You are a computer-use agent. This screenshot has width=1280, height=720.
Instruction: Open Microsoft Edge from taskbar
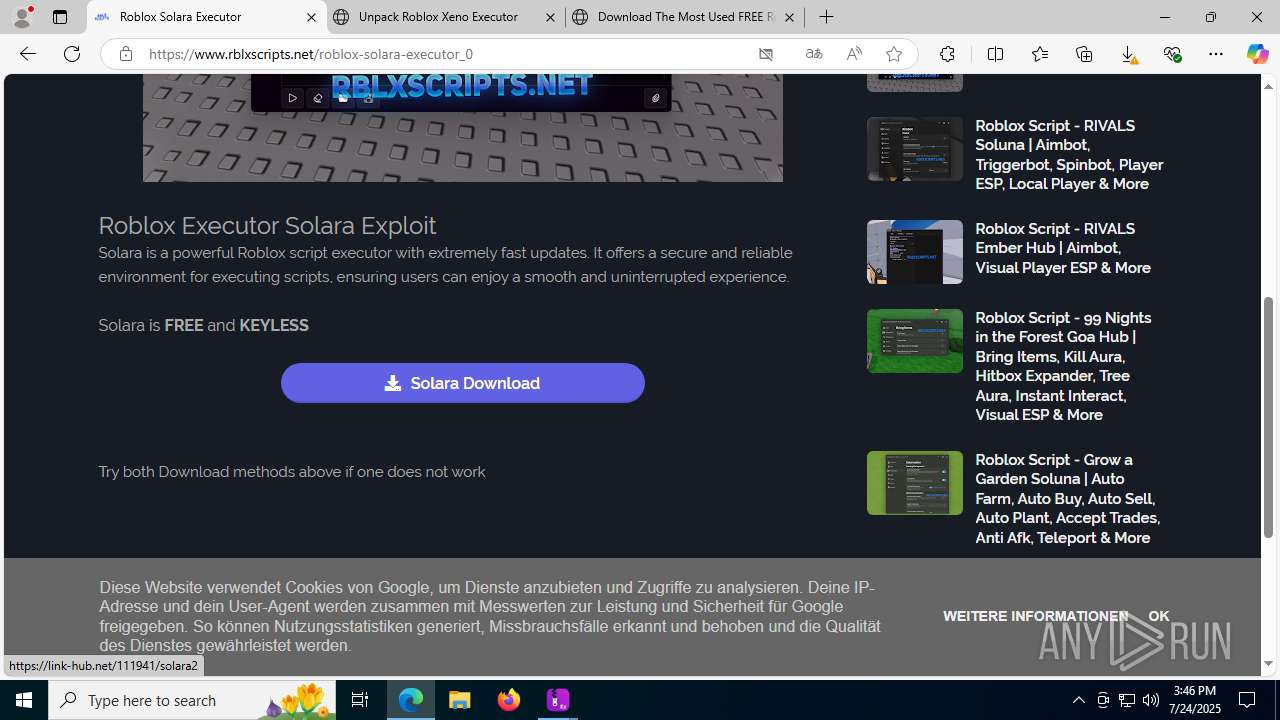(411, 700)
